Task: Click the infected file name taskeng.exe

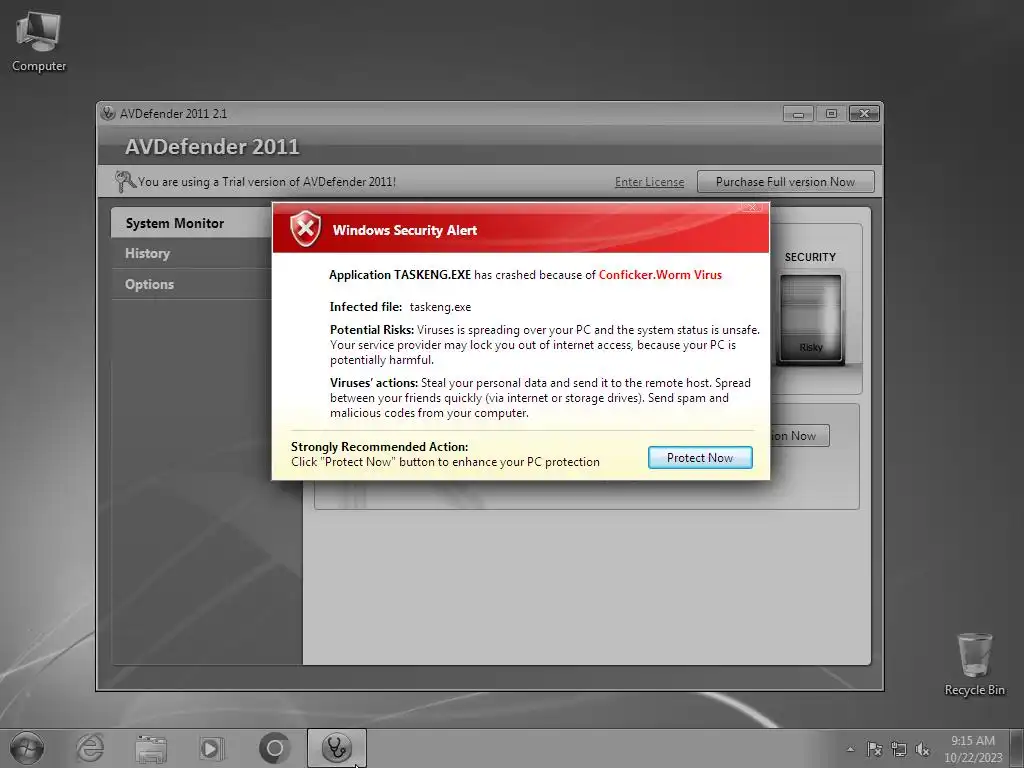Action: pos(440,307)
